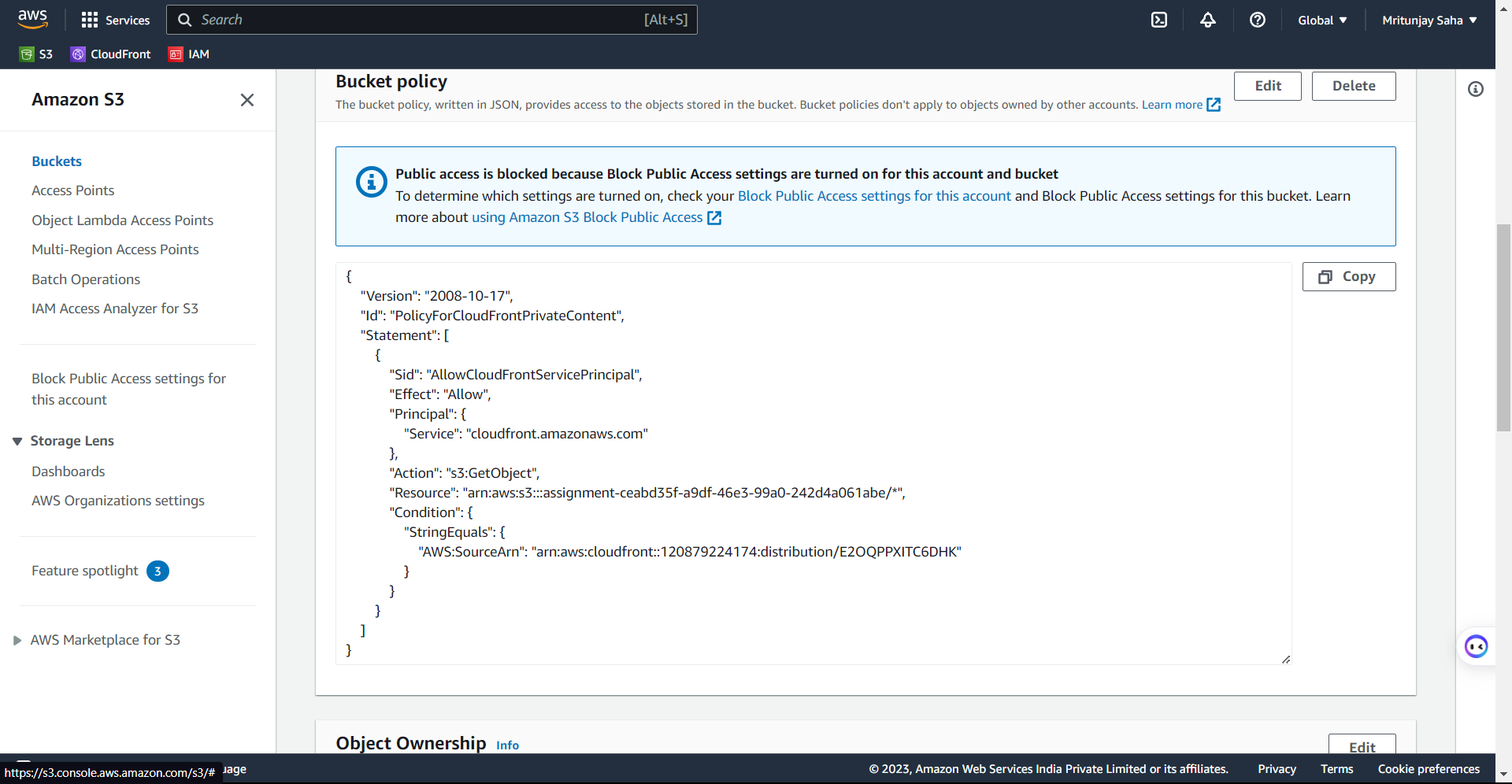Click the external link icon after Learn more
Screen dimensions: 1512x784
[1214, 105]
